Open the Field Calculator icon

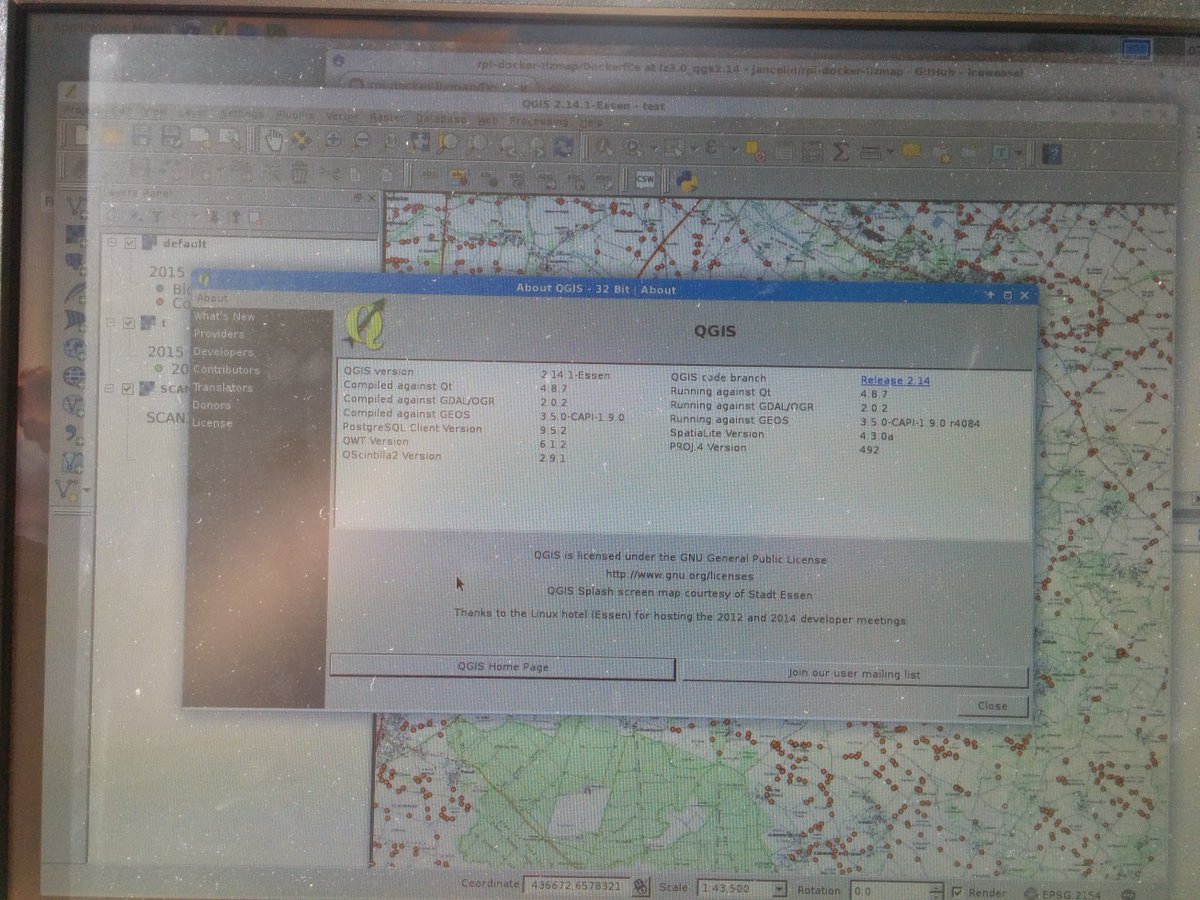[812, 151]
